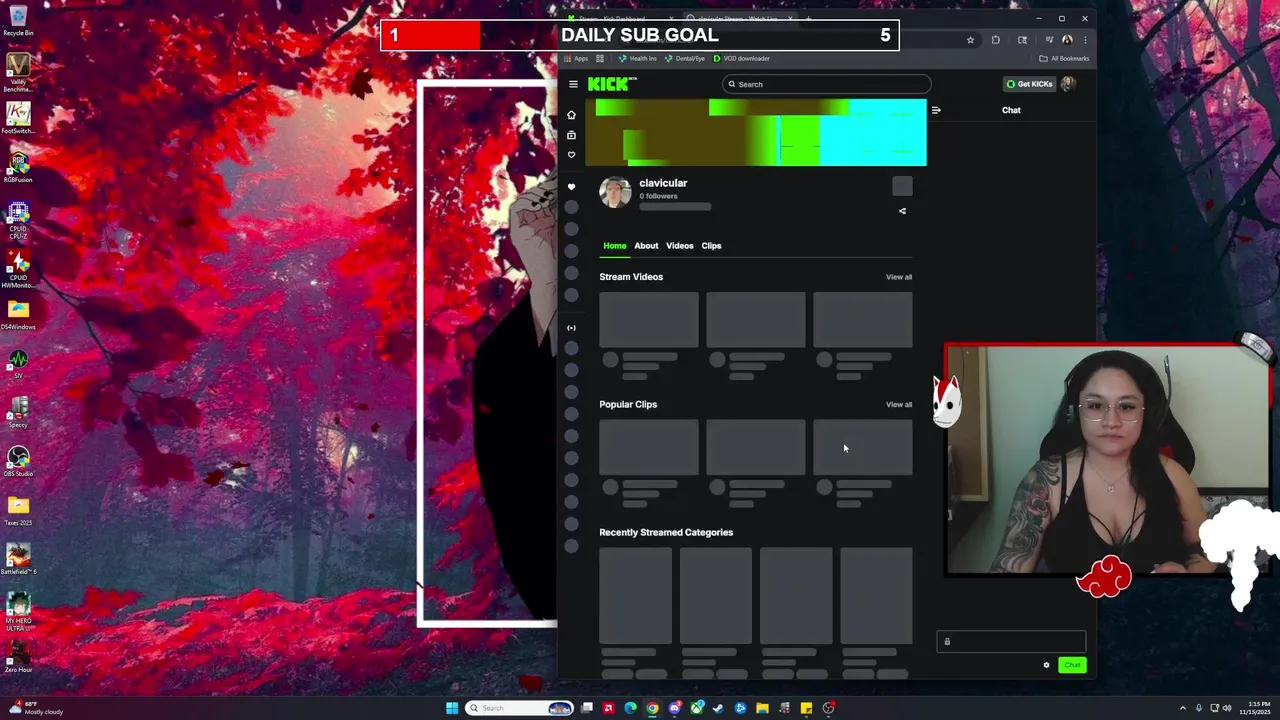Select the CPUID CPU-Z desktop icon

click(x=18, y=220)
